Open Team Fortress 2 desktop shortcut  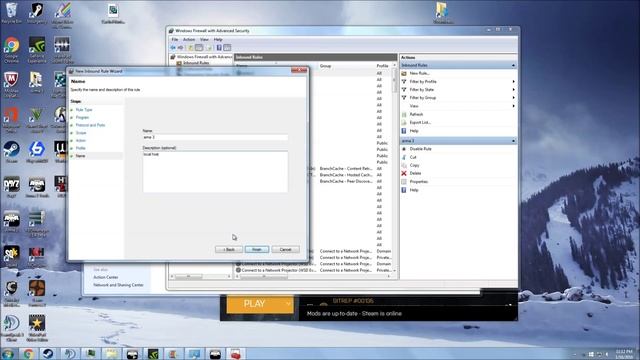(37, 292)
